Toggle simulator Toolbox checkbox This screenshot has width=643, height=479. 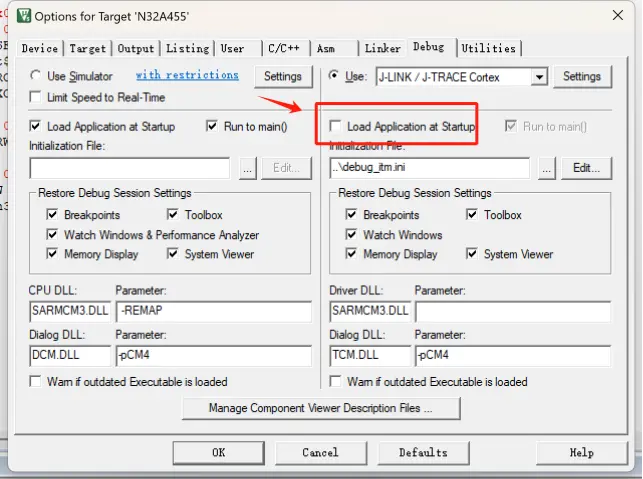[x=173, y=214]
